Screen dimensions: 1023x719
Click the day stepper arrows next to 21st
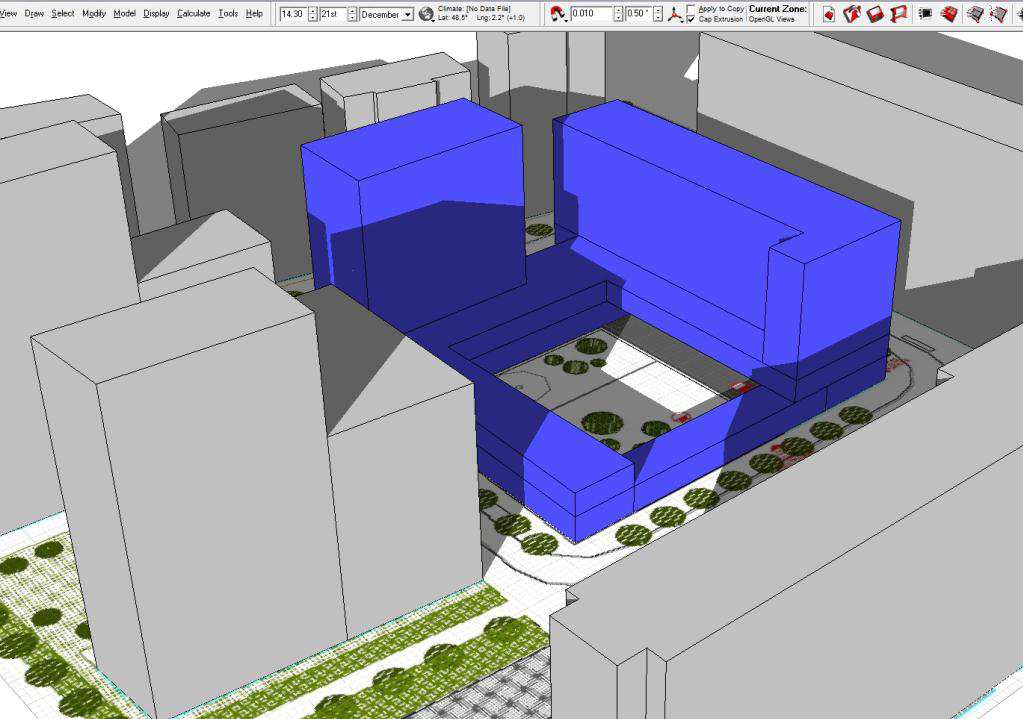[x=352, y=14]
